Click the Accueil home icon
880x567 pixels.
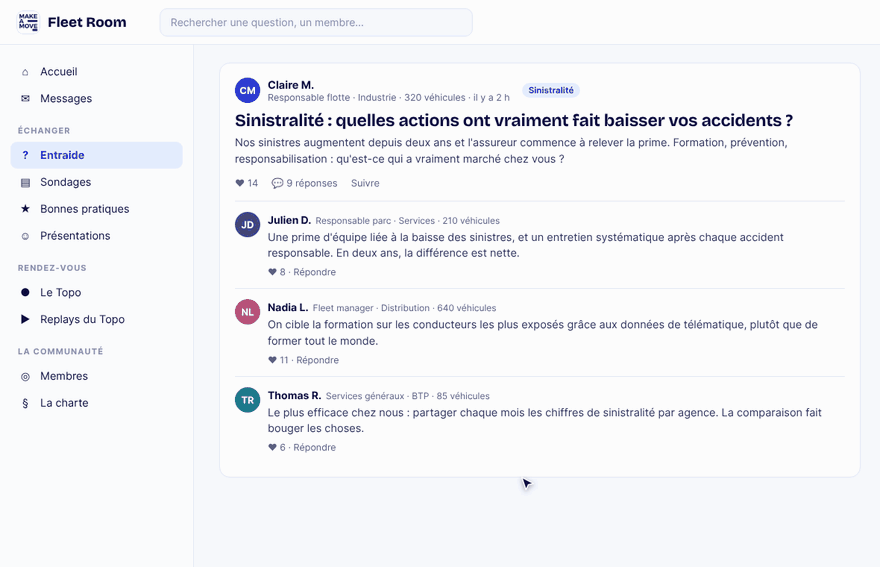(25, 72)
